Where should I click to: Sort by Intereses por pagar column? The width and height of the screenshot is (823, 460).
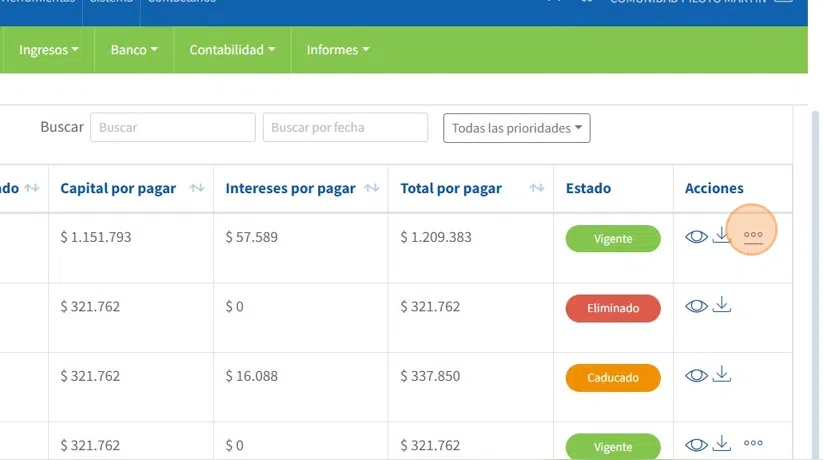[x=372, y=188]
